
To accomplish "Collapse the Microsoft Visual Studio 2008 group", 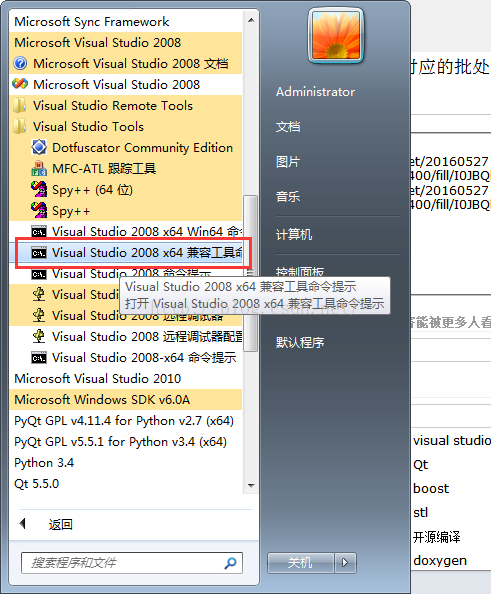I will (98, 42).
